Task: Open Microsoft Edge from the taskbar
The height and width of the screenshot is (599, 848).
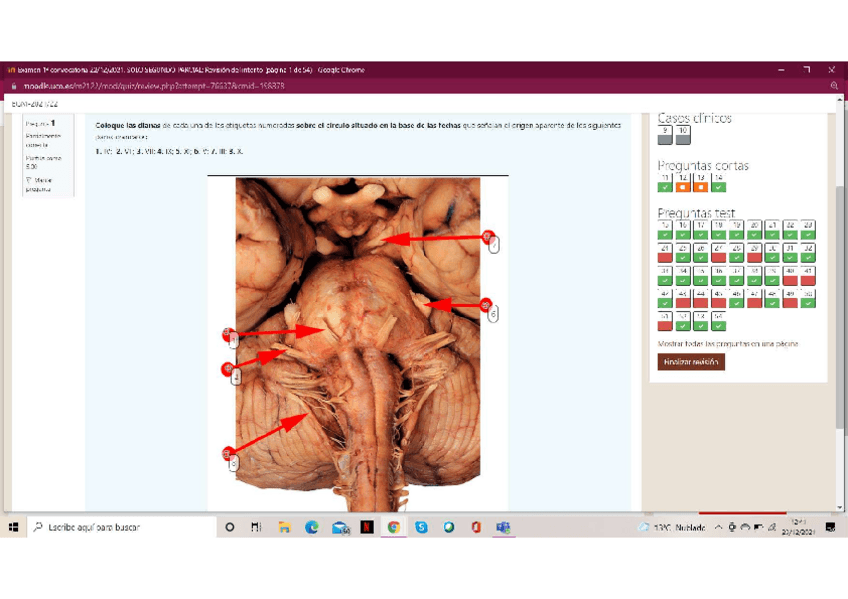Action: pyautogui.click(x=312, y=527)
